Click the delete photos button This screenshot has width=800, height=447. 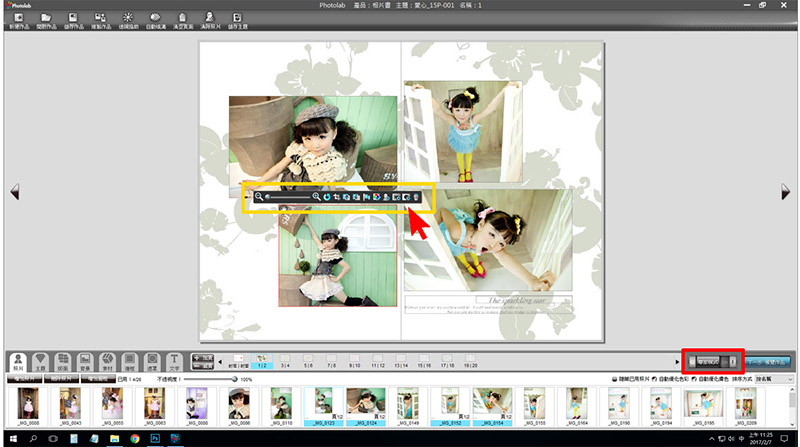[61, 379]
